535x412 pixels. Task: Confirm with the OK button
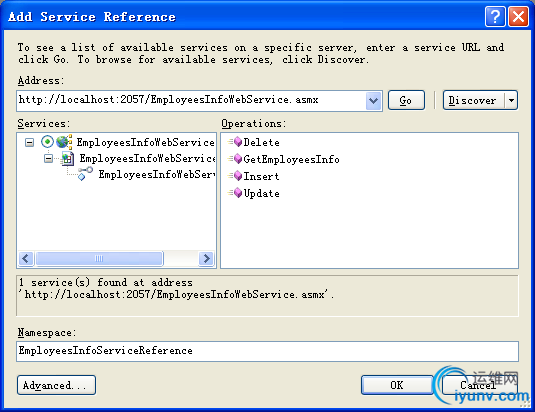pos(397,385)
